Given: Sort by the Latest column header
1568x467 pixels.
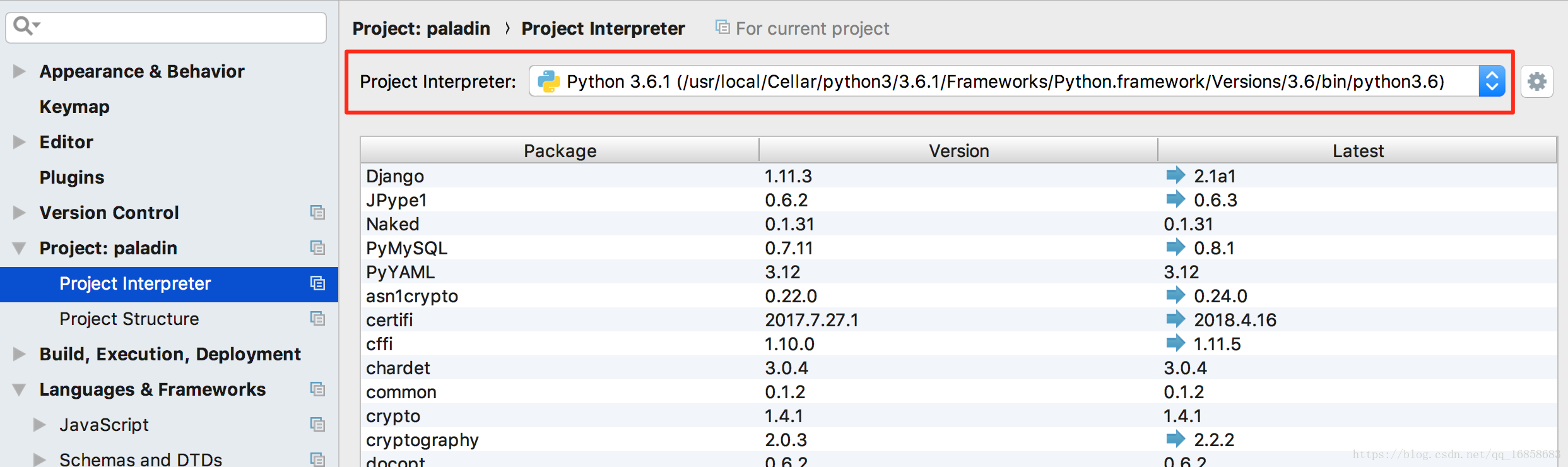Looking at the screenshot, I should click(1358, 151).
